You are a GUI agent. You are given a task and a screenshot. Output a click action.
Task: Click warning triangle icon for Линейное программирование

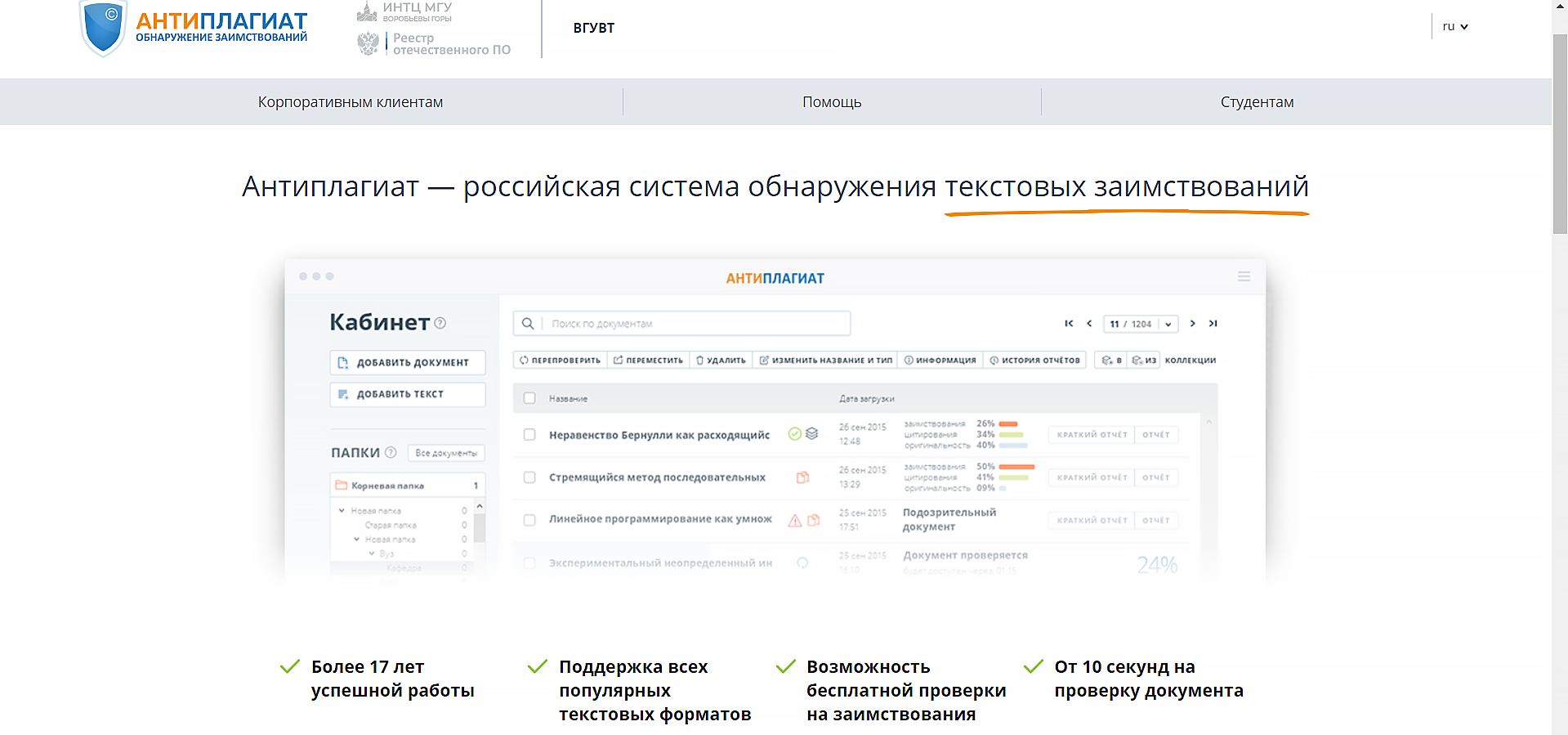794,520
